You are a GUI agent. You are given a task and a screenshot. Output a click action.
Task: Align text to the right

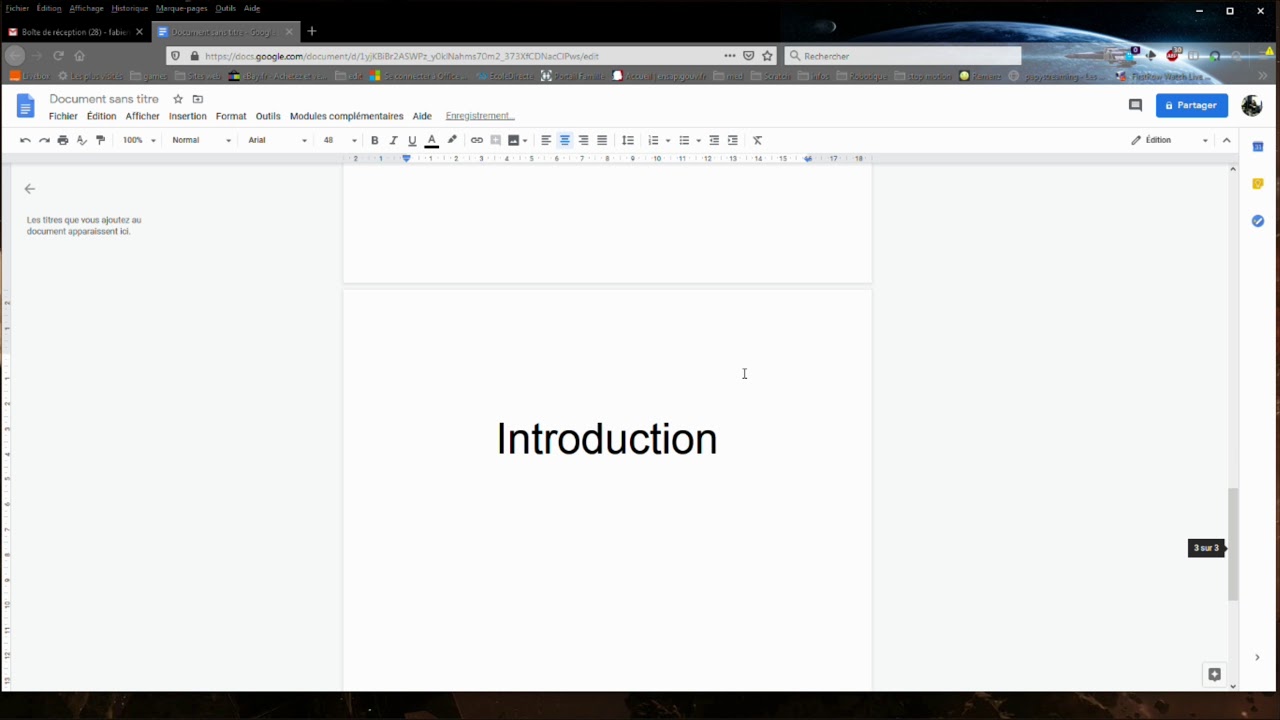[583, 140]
